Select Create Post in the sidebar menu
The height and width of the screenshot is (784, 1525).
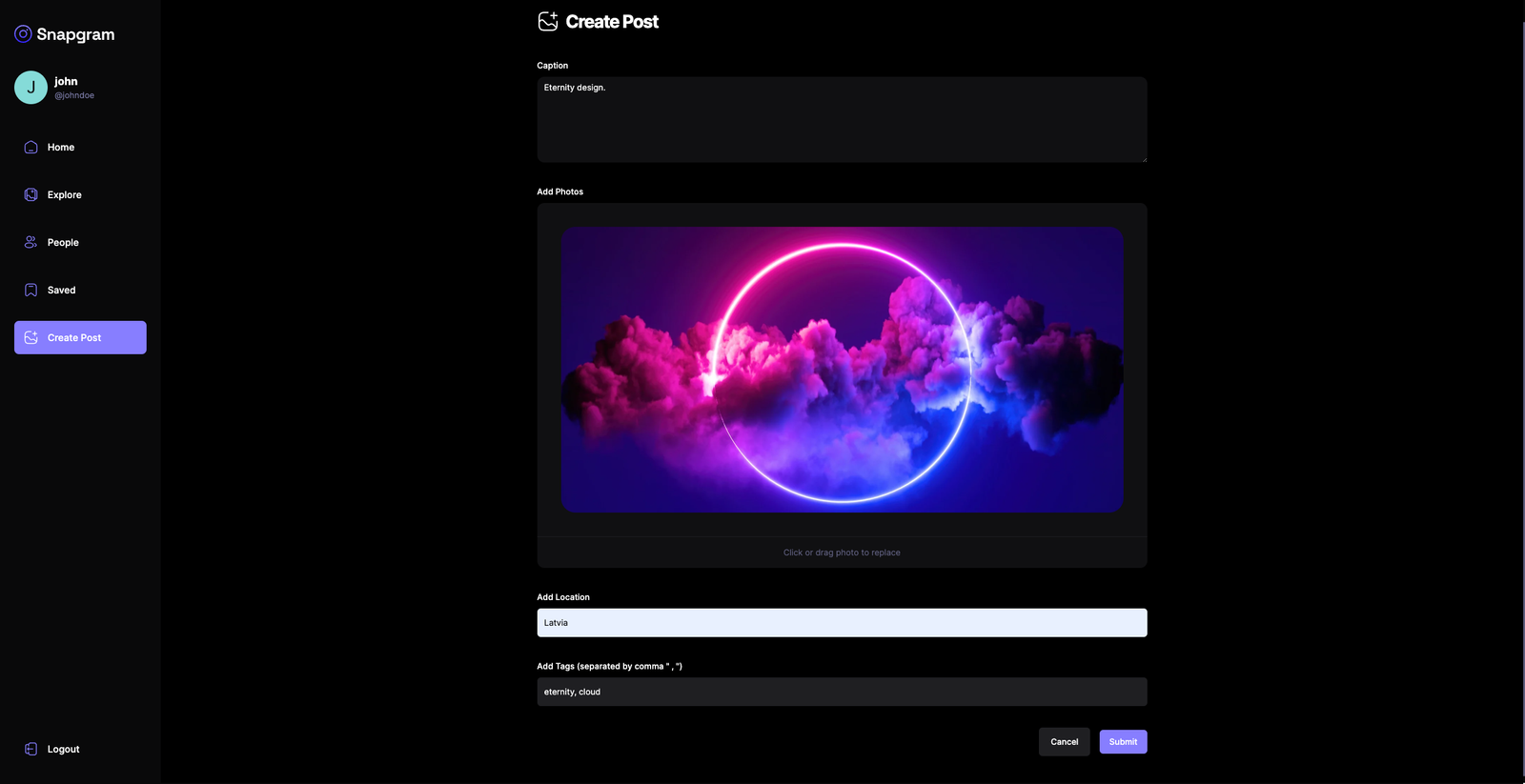click(80, 337)
